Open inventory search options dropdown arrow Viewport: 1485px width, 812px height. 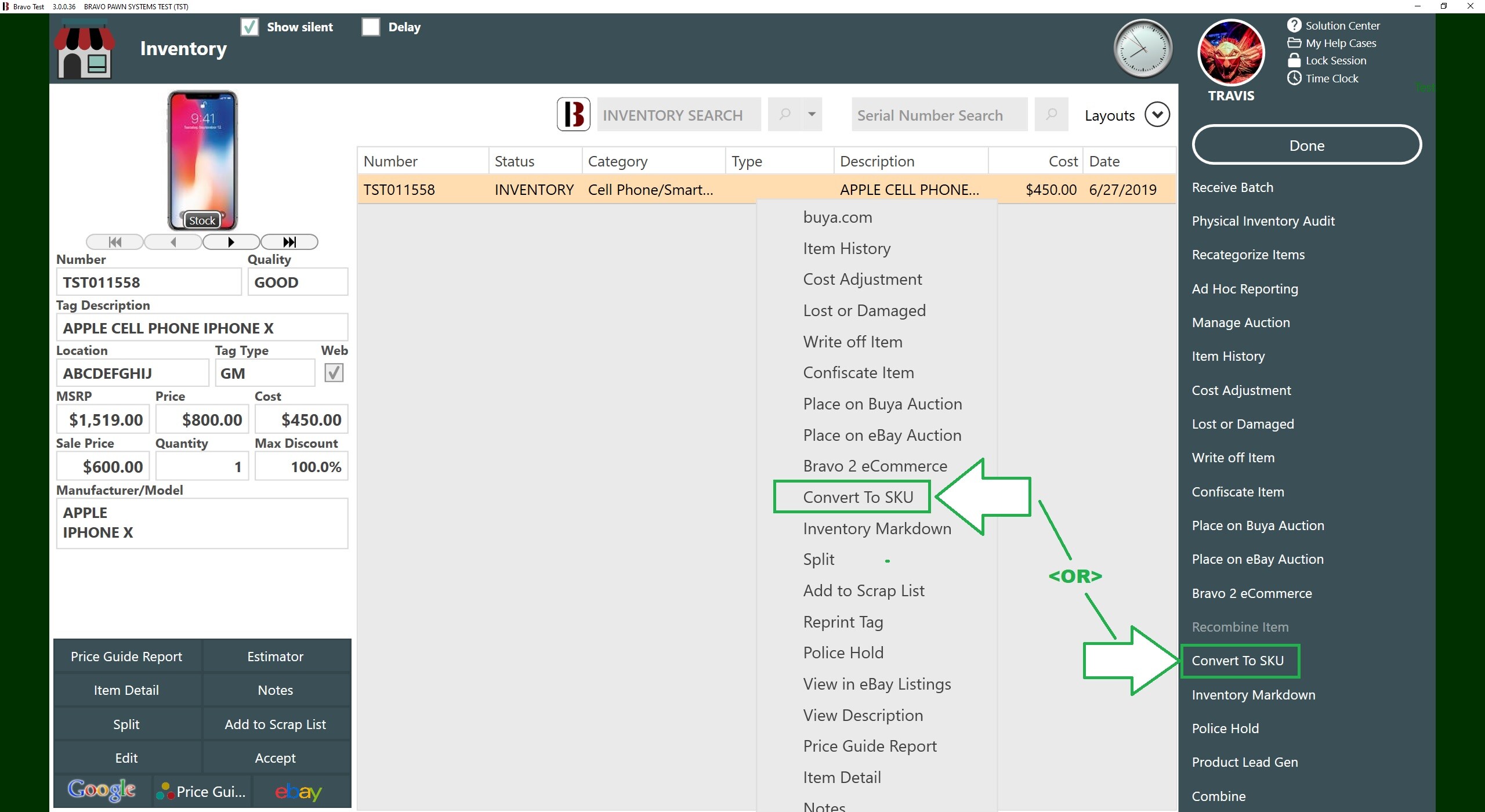coord(812,114)
